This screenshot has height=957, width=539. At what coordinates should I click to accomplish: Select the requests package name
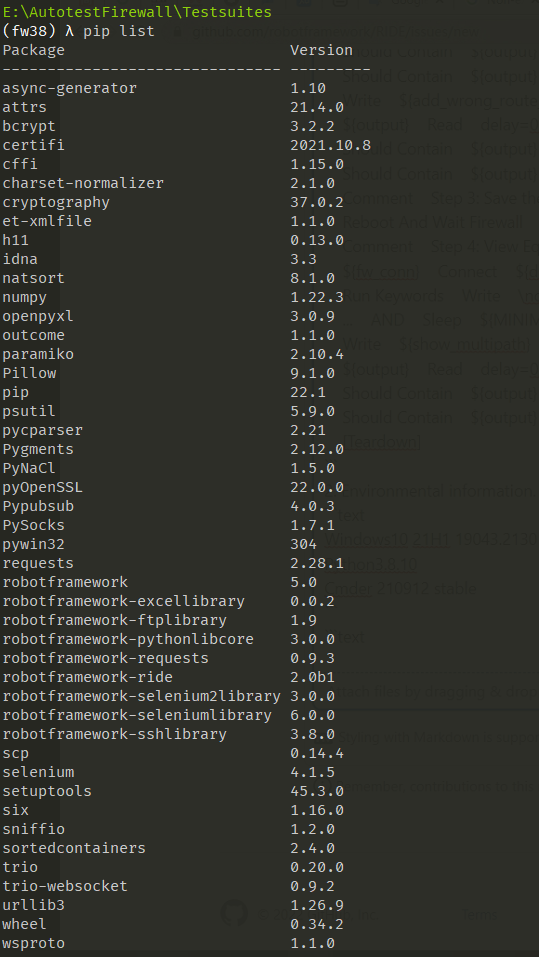[38, 563]
